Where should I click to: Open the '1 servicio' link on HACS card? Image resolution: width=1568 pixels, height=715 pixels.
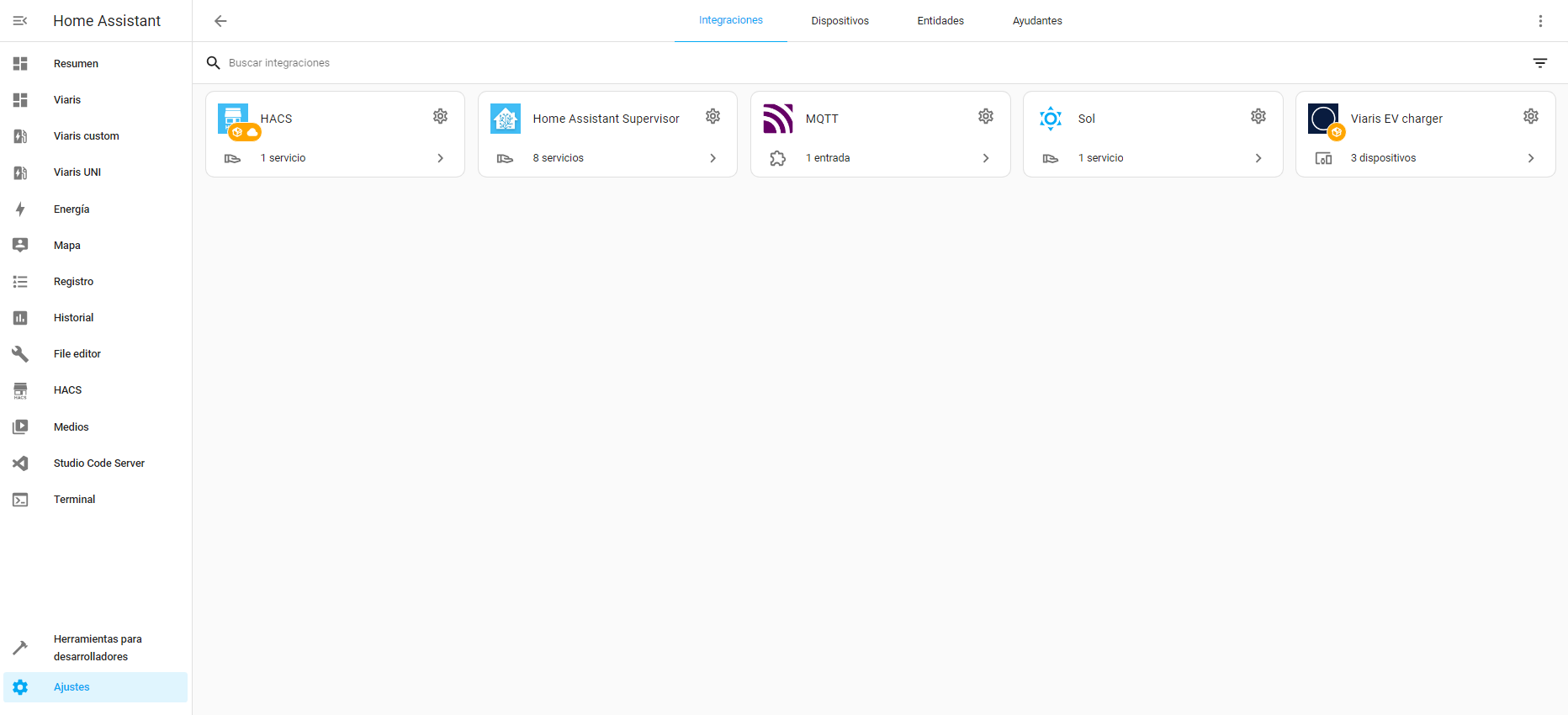click(x=283, y=158)
